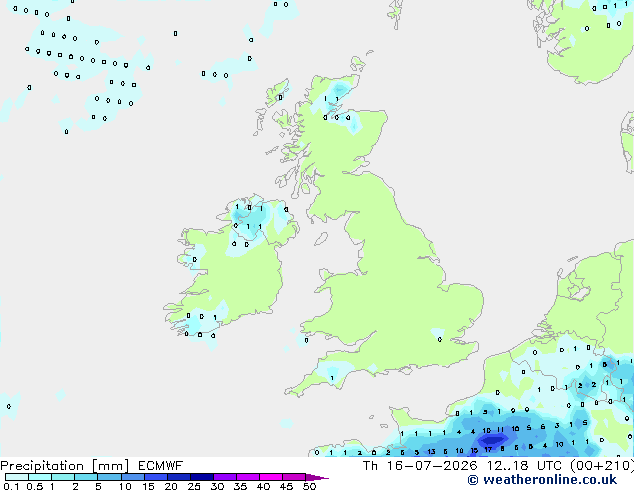Choose the 30–35 mm purple legend swatch
This screenshot has width=634, height=490.
[x=224, y=477]
